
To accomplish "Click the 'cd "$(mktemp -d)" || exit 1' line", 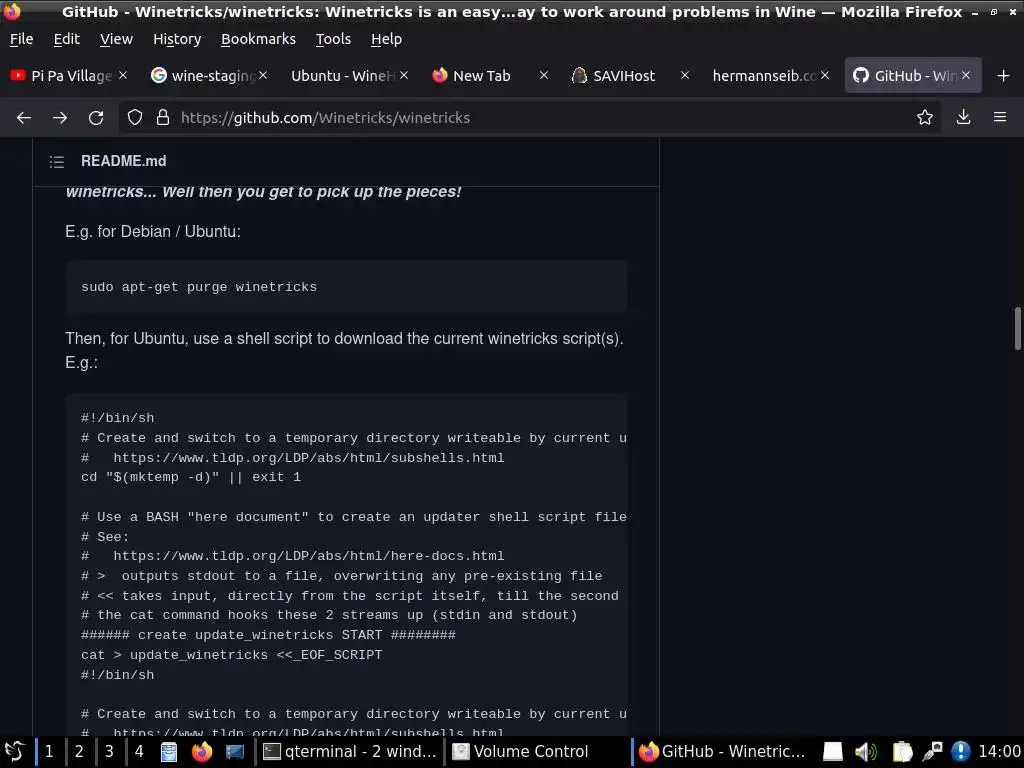I will 191,477.
